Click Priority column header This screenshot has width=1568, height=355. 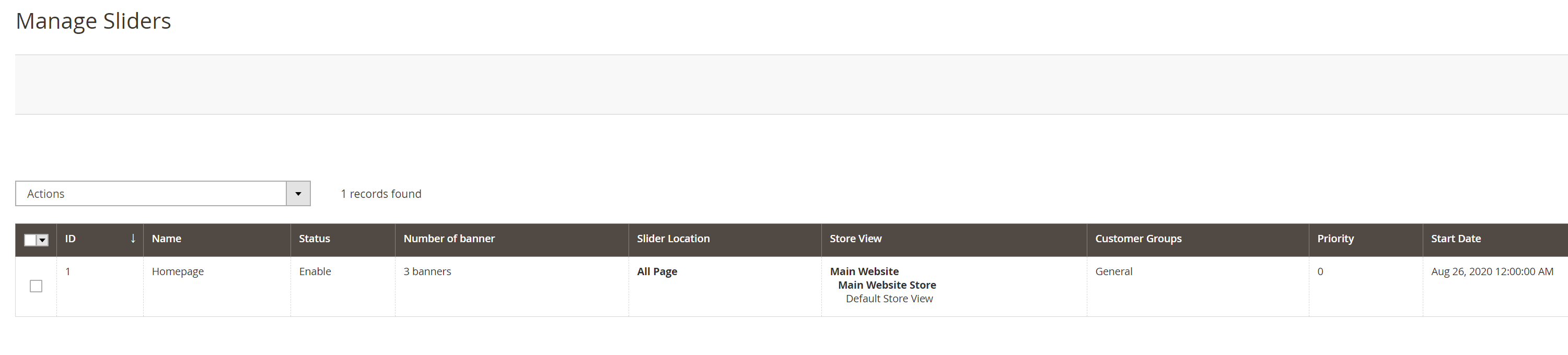tap(1365, 239)
